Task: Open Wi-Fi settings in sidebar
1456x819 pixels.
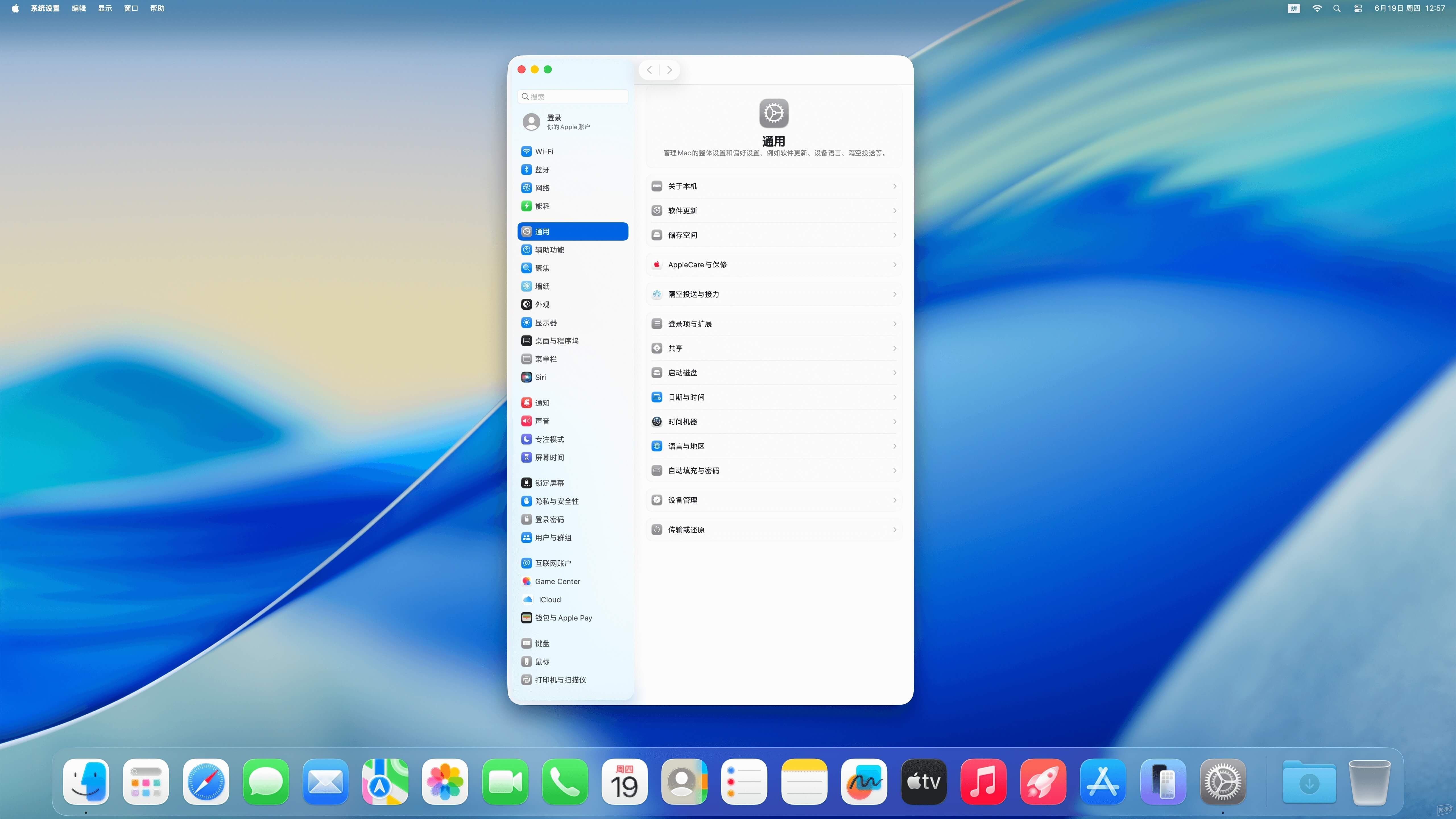Action: tap(572, 152)
